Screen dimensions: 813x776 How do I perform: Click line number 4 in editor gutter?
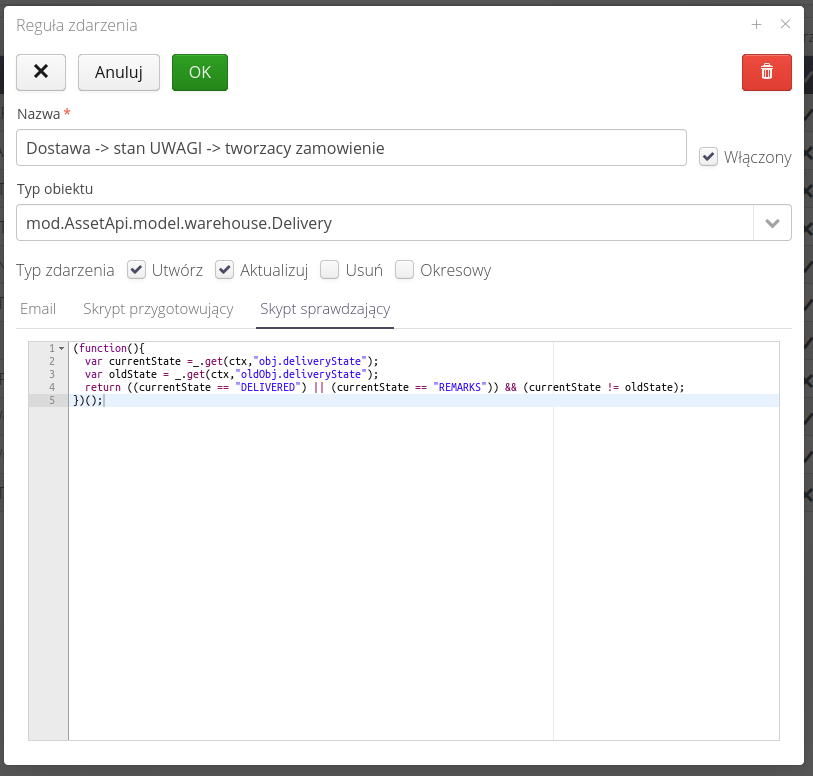click(x=51, y=387)
